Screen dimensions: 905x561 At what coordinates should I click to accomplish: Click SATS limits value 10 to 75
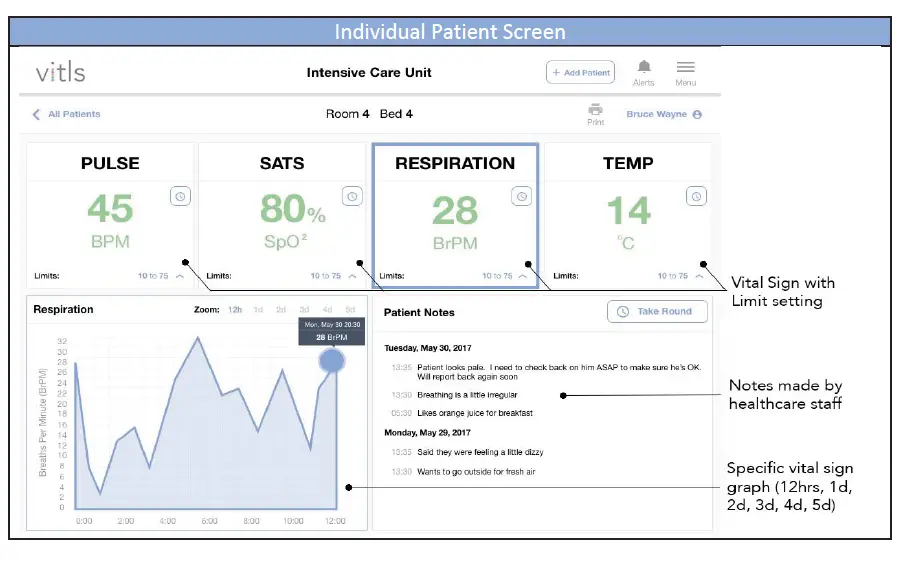[326, 276]
